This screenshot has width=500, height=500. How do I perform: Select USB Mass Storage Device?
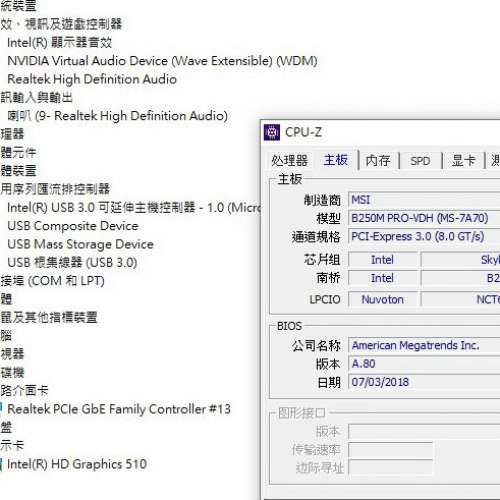click(80, 244)
